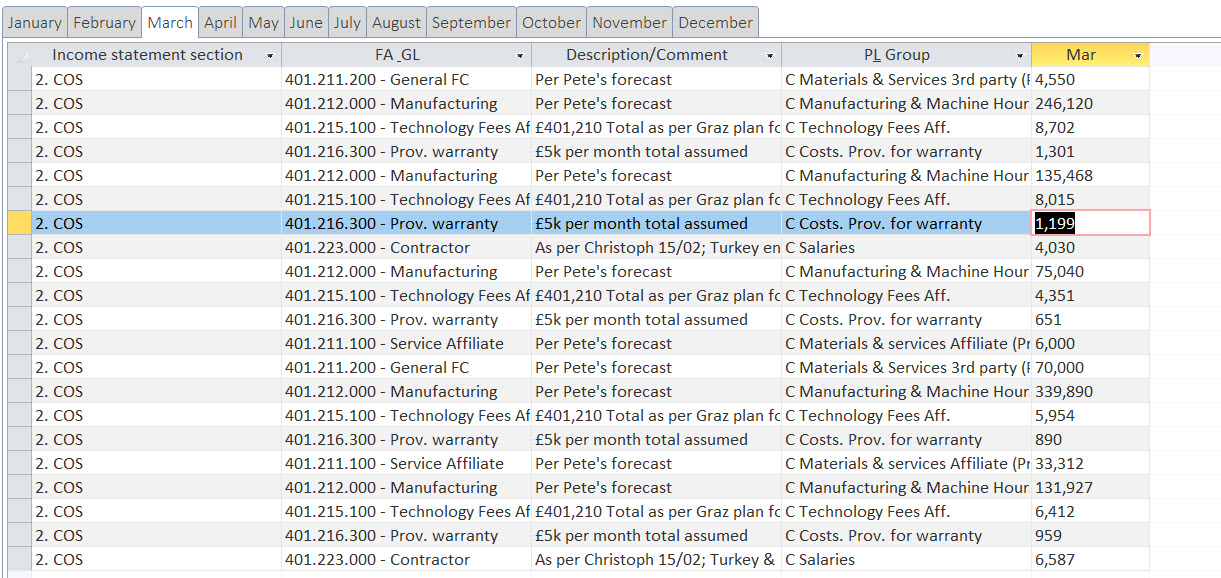Expand the Description/Comment column filter arrow
Screen dimensions: 1221x578
(770, 56)
